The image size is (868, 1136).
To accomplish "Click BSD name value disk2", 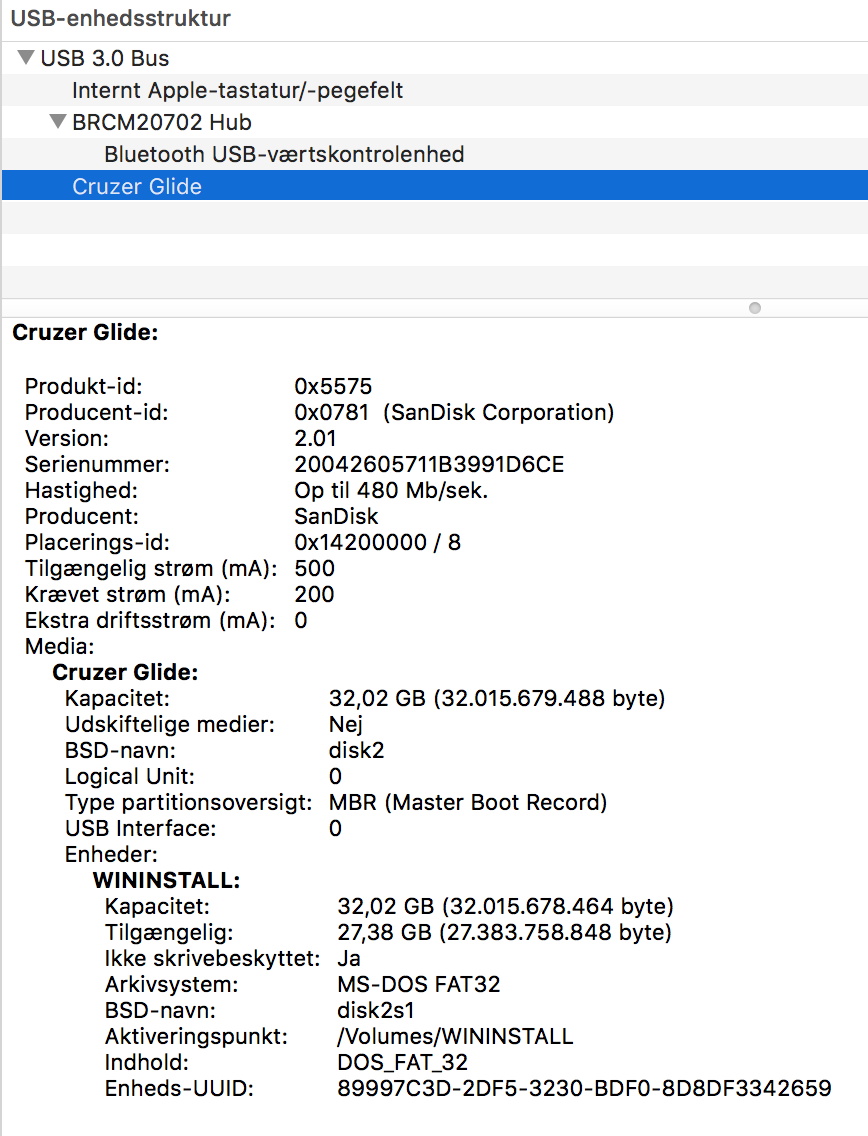I will coord(356,751).
